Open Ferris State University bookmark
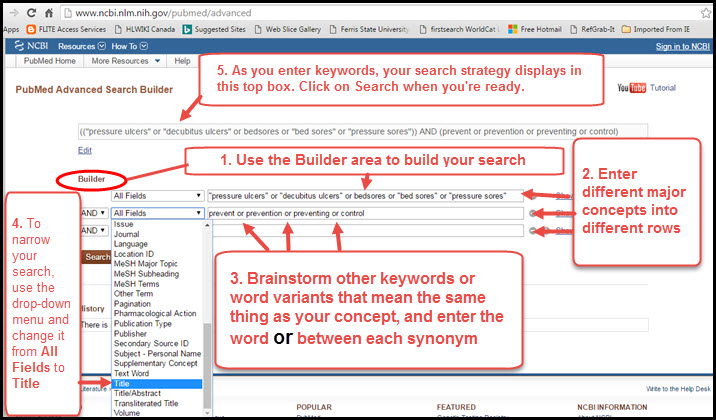This screenshot has height=420, width=716. [369, 29]
